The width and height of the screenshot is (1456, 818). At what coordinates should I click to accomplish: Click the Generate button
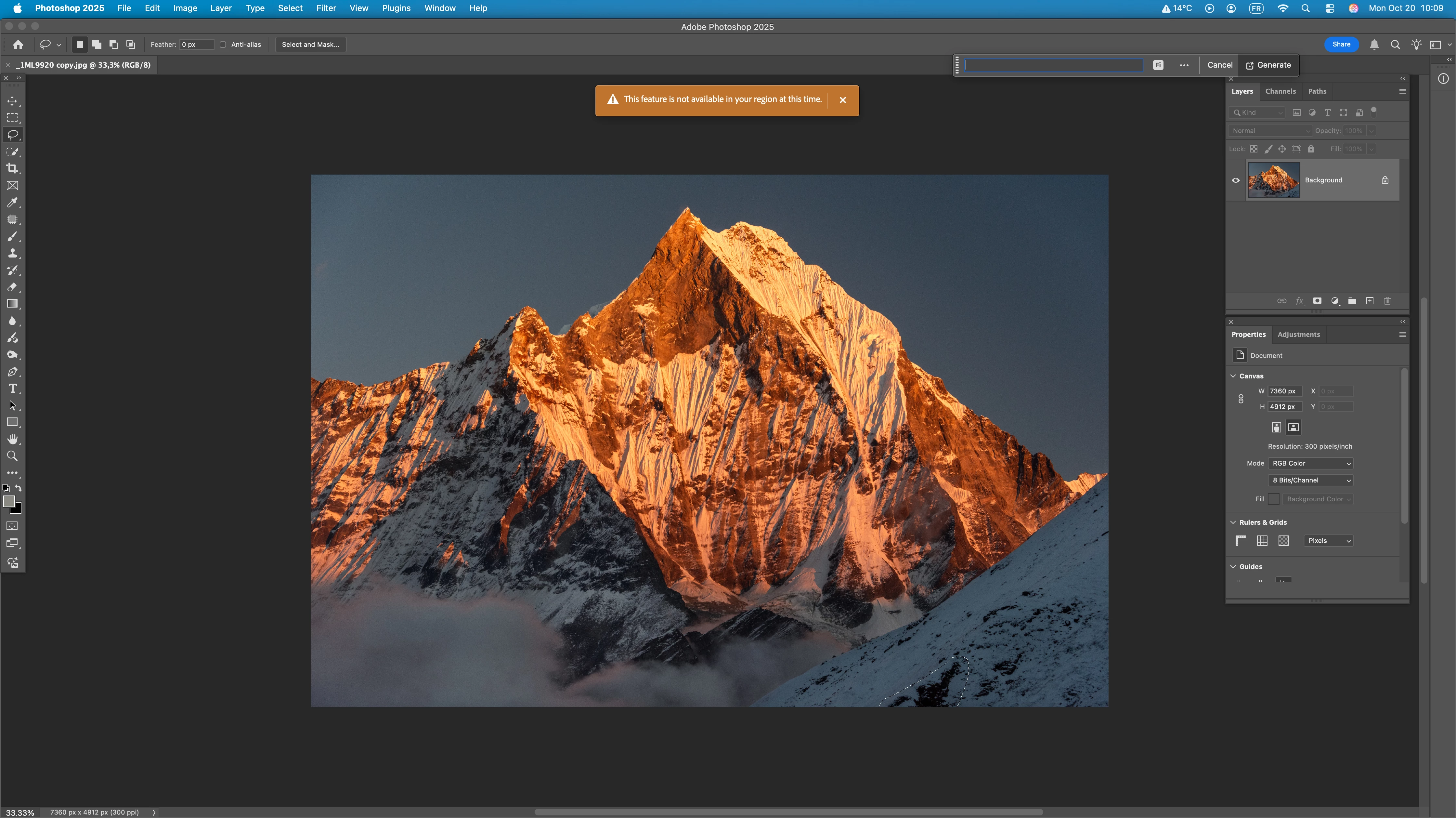[x=1268, y=65]
